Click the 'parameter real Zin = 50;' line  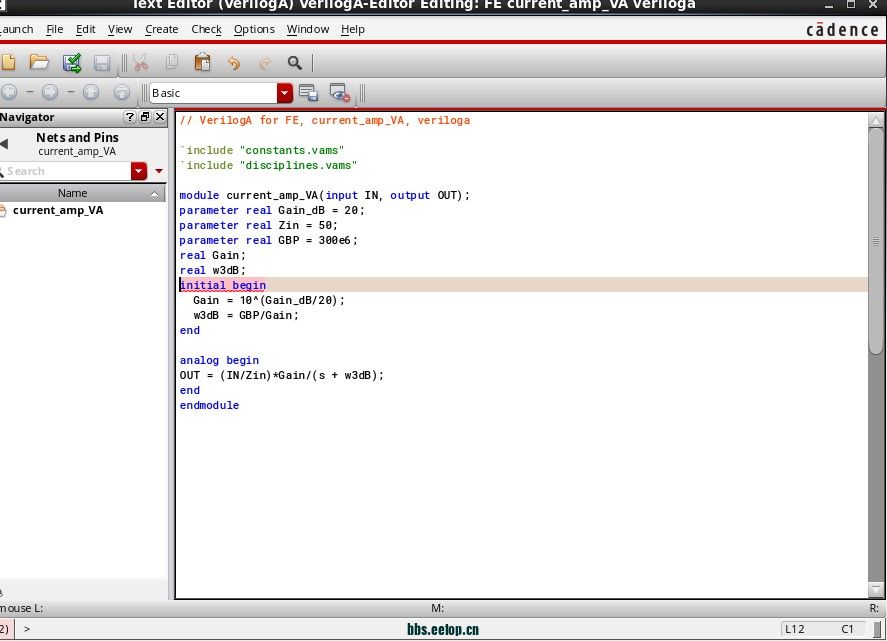pos(259,225)
